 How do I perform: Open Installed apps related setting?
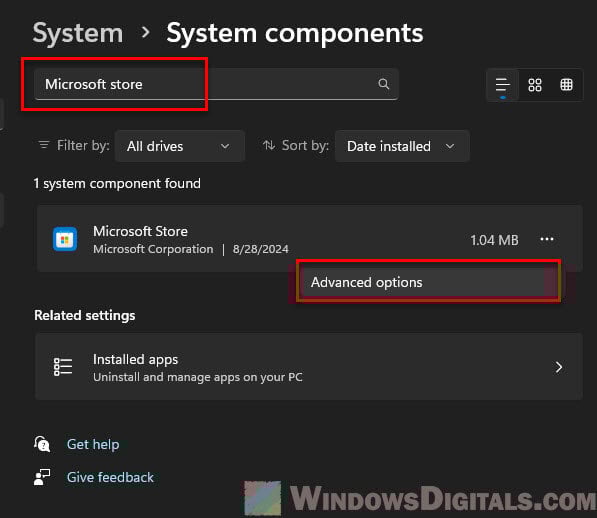click(x=308, y=367)
